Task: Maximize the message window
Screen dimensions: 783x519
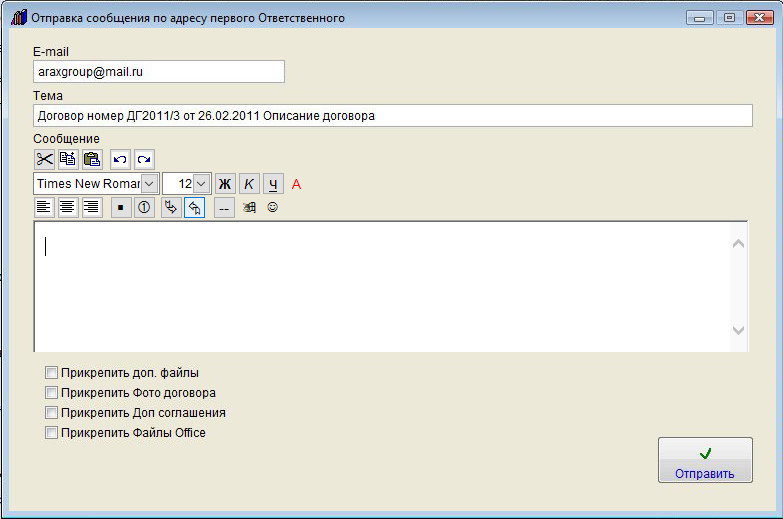Action: pyautogui.click(x=729, y=18)
